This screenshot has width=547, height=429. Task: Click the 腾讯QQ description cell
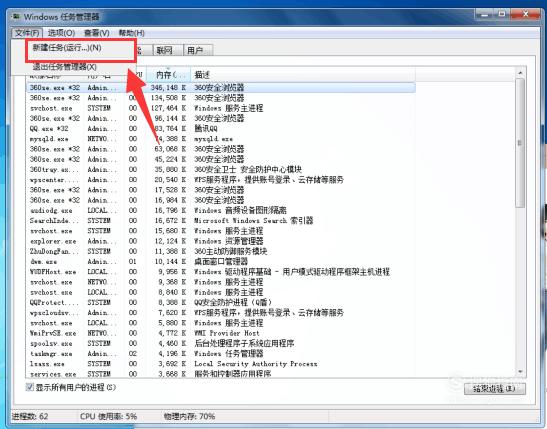206,129
